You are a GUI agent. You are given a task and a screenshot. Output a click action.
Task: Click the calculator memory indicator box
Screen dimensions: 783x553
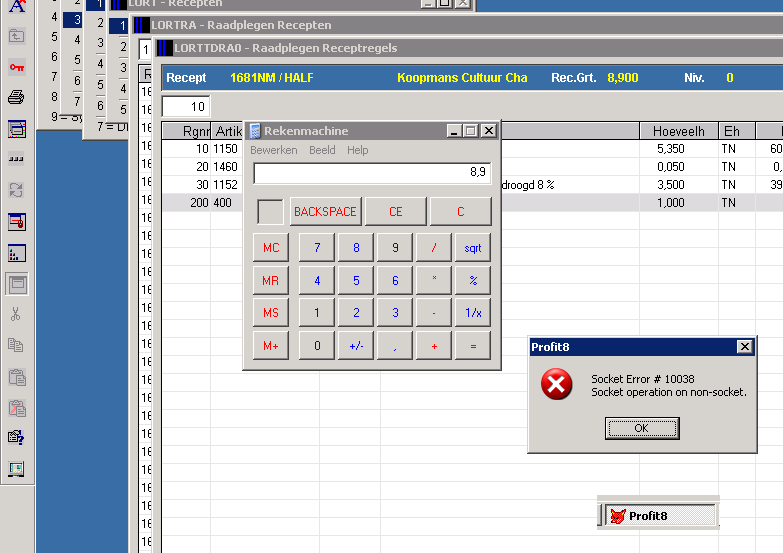coord(270,212)
